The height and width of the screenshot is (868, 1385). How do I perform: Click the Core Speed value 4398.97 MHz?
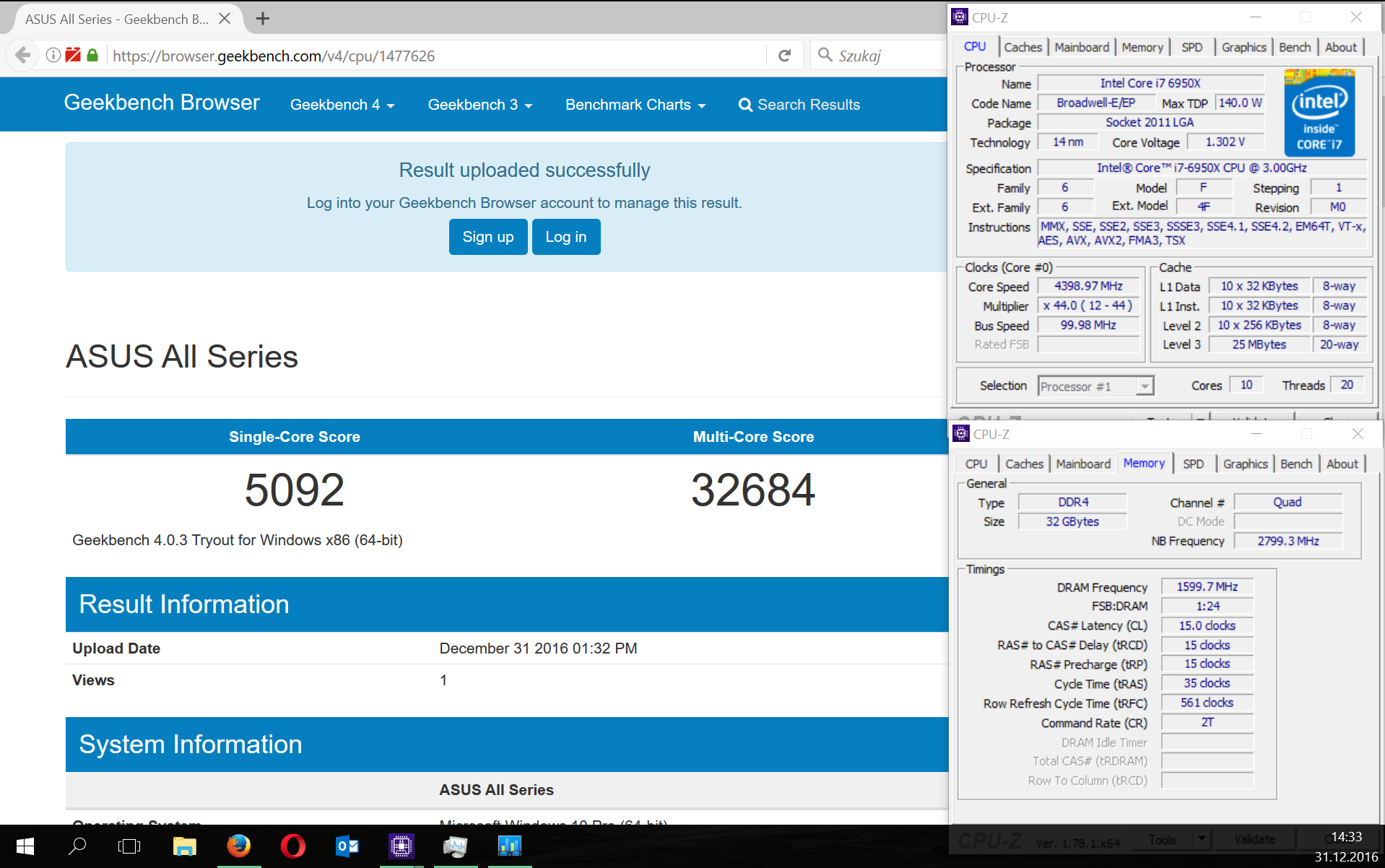tap(1088, 286)
